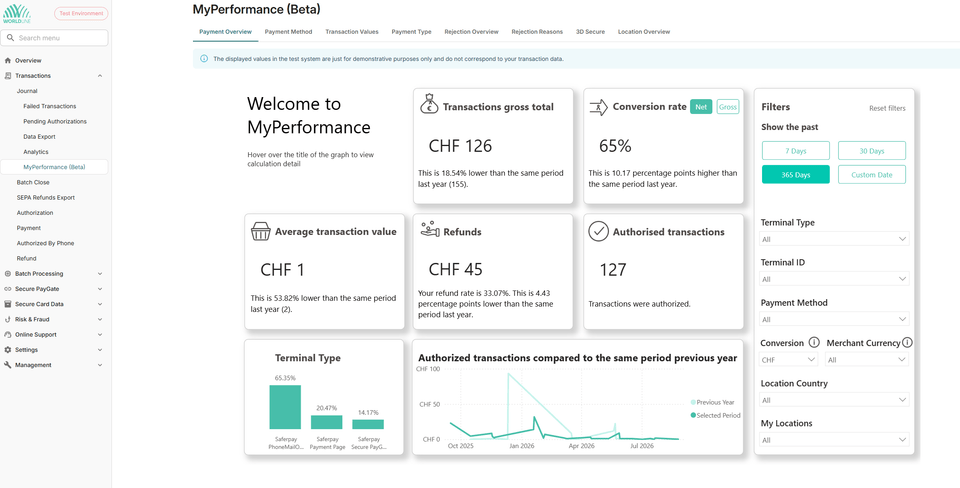Expand the Batch Processing chevron
Screen dimensions: 960x488
pyautogui.click(x=100, y=274)
